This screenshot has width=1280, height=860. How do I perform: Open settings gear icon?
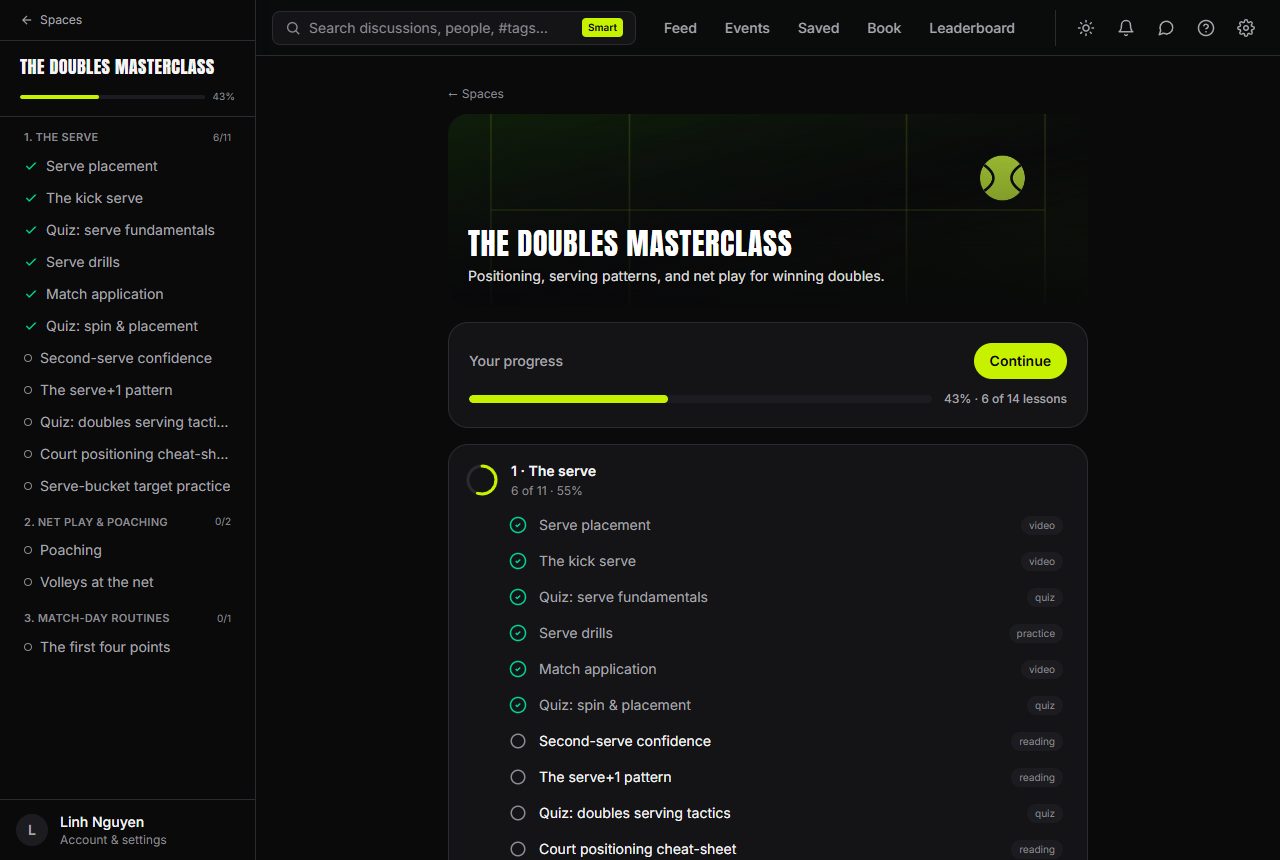[x=1246, y=28]
